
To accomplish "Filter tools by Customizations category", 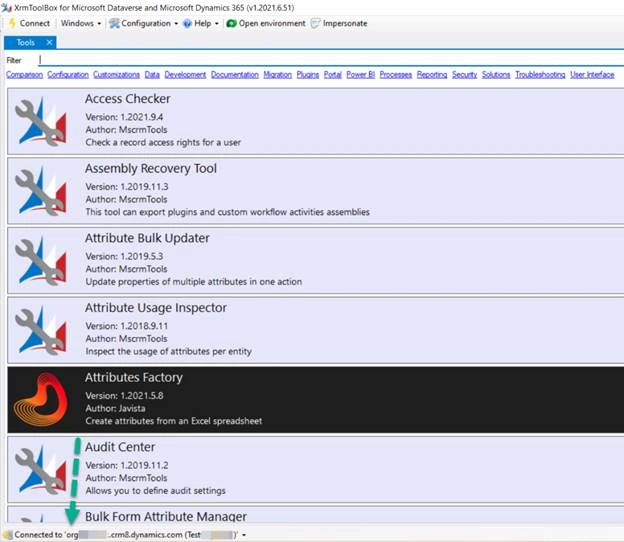I will click(x=117, y=75).
